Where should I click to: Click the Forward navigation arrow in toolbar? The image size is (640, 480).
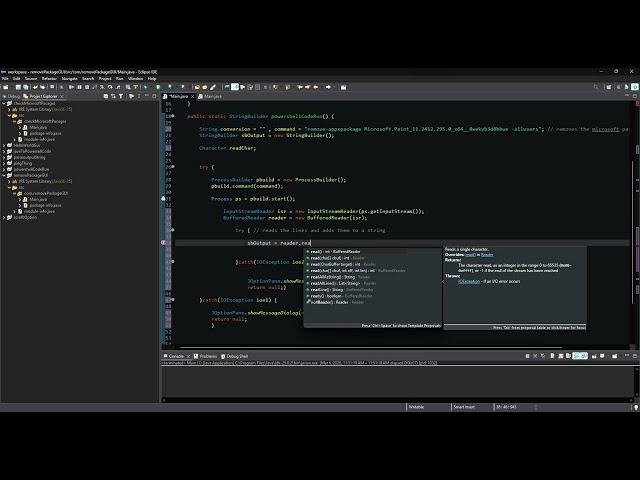[328, 87]
